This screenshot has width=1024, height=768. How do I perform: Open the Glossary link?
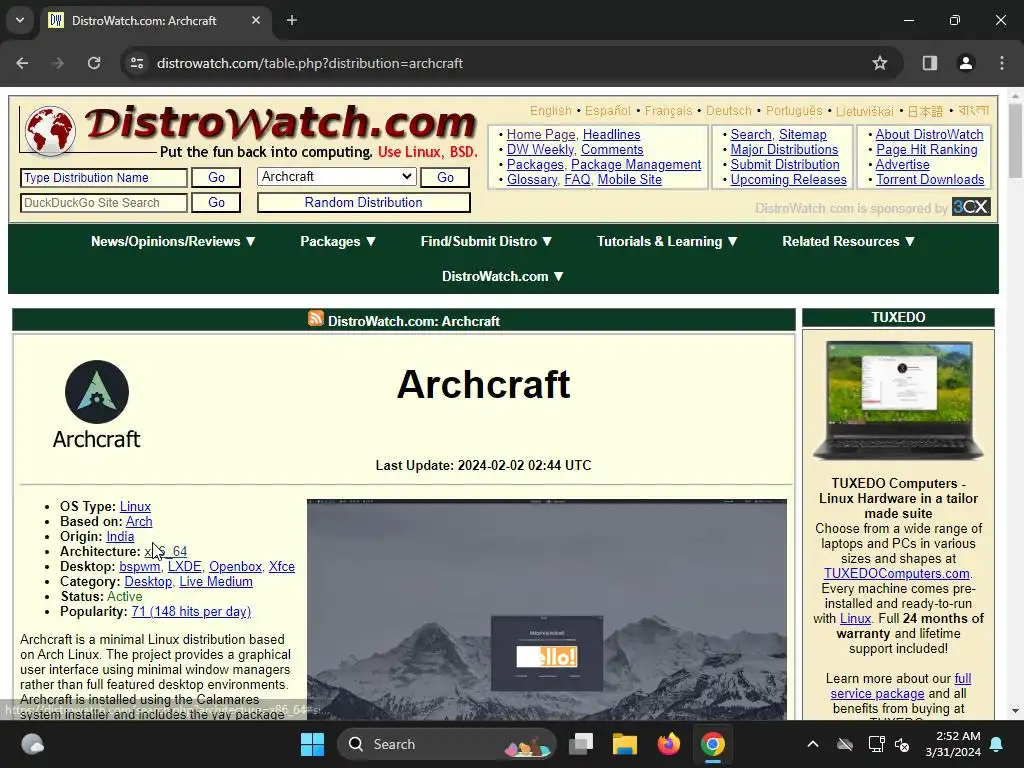coord(532,180)
